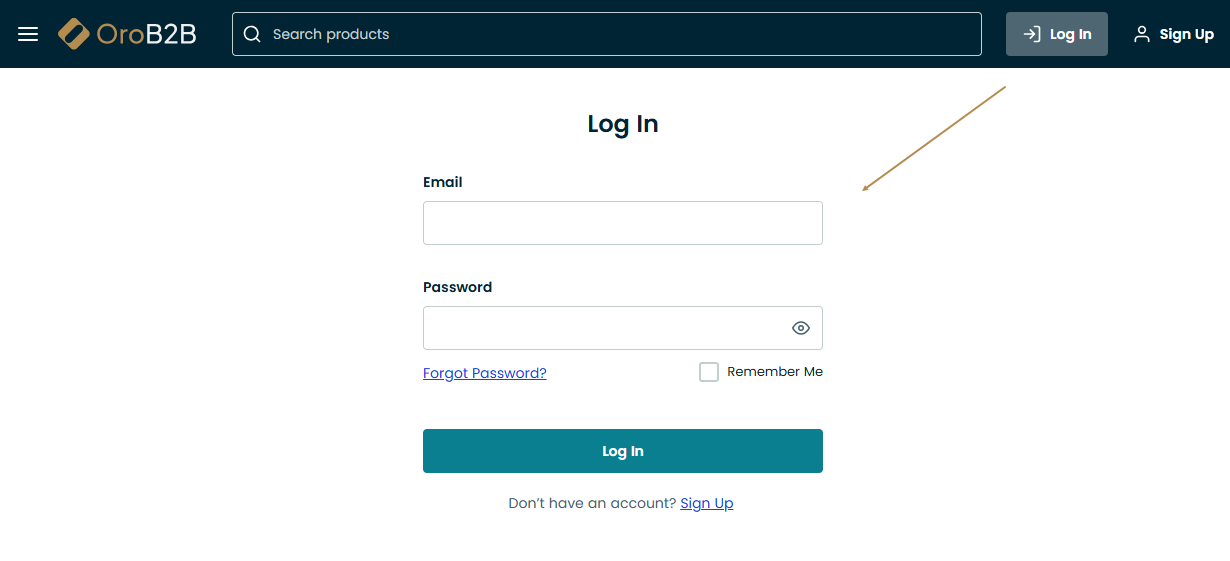Focus the Search products field
The width and height of the screenshot is (1230, 561).
[620, 34]
